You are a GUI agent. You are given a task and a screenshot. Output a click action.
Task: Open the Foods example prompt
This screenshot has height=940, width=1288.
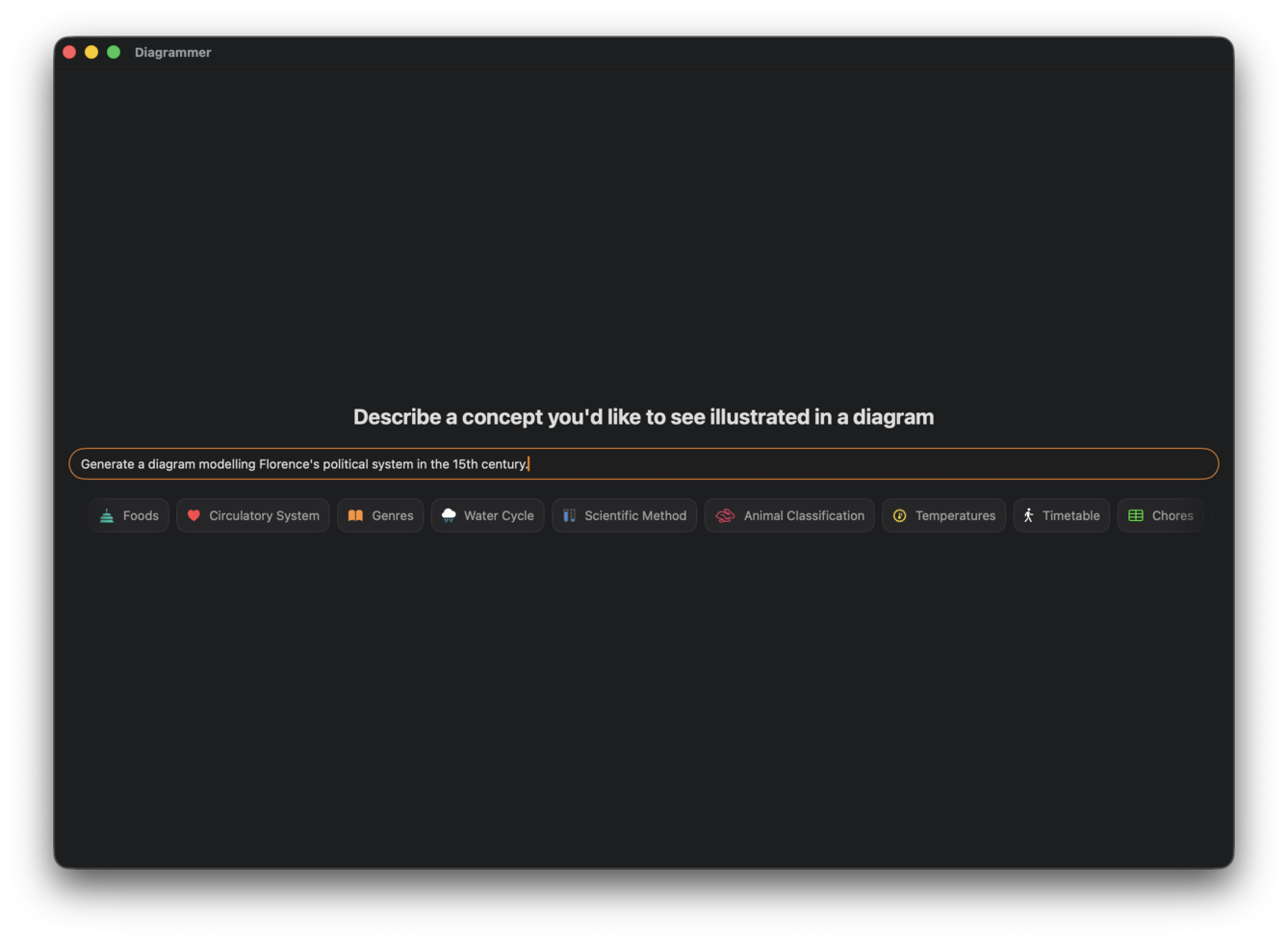coord(128,515)
